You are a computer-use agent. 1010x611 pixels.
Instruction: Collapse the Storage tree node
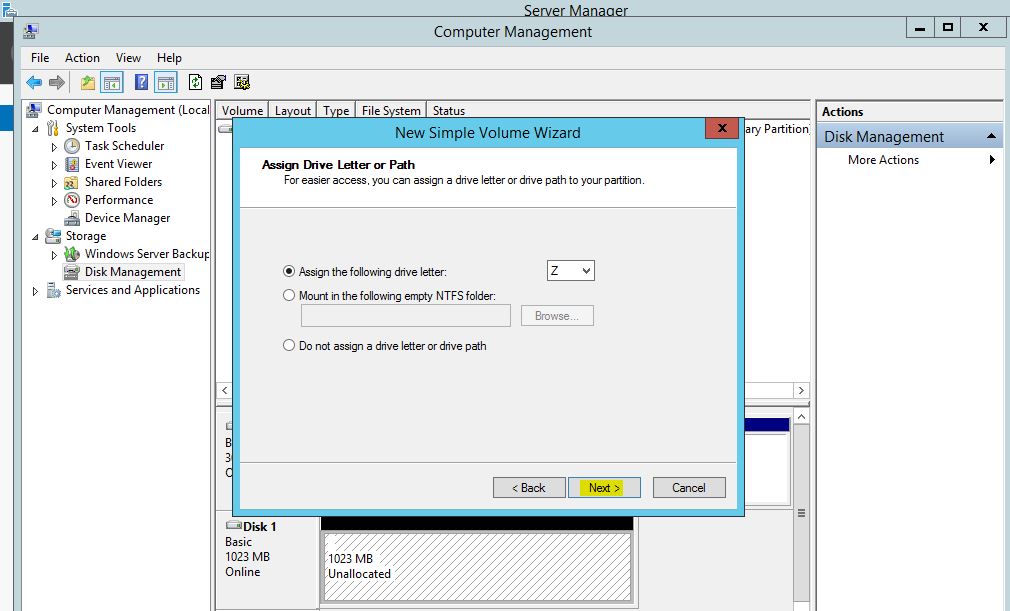coord(36,237)
